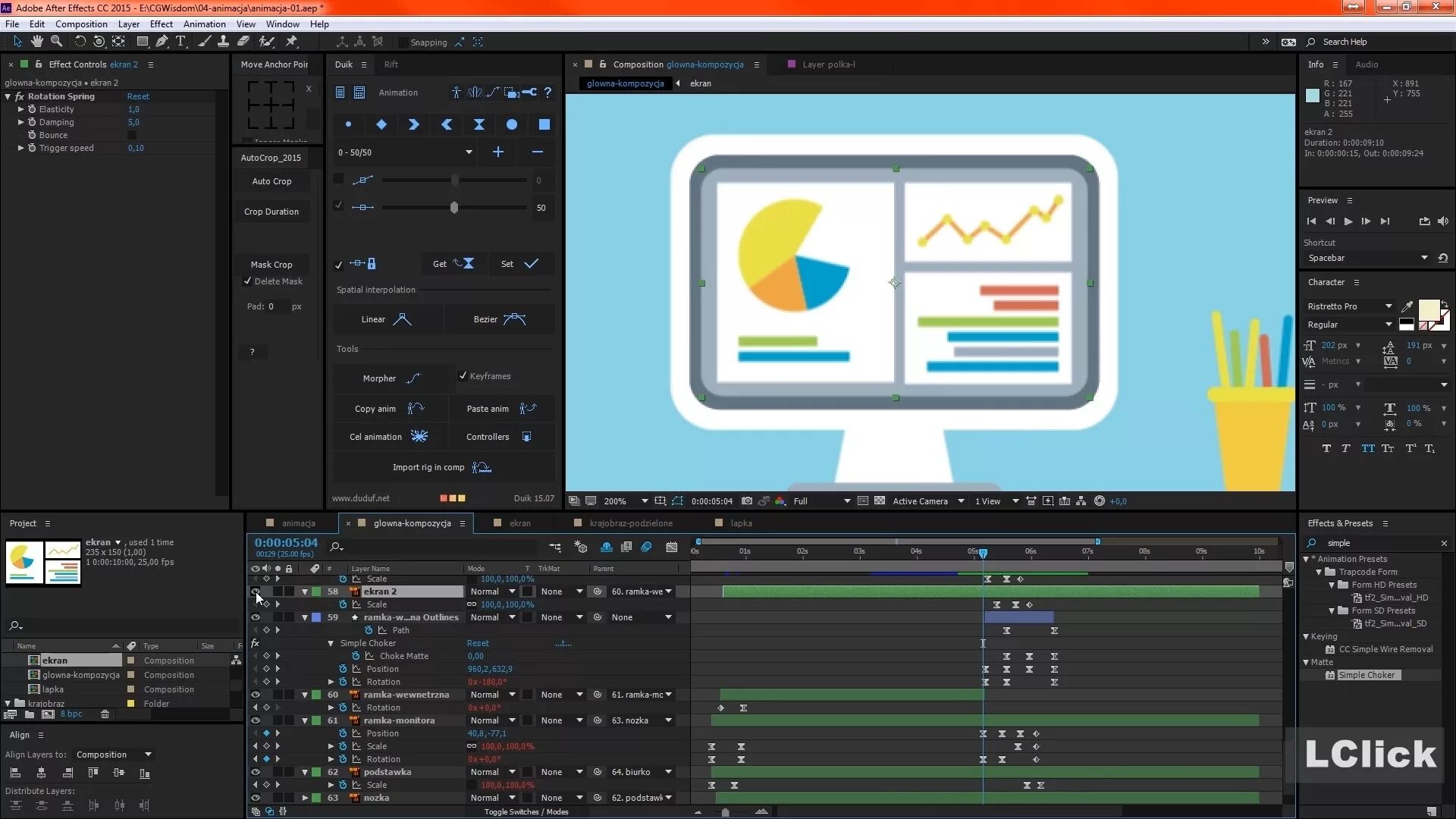
Task: Click the Import rig in comp icon
Action: pos(483,467)
